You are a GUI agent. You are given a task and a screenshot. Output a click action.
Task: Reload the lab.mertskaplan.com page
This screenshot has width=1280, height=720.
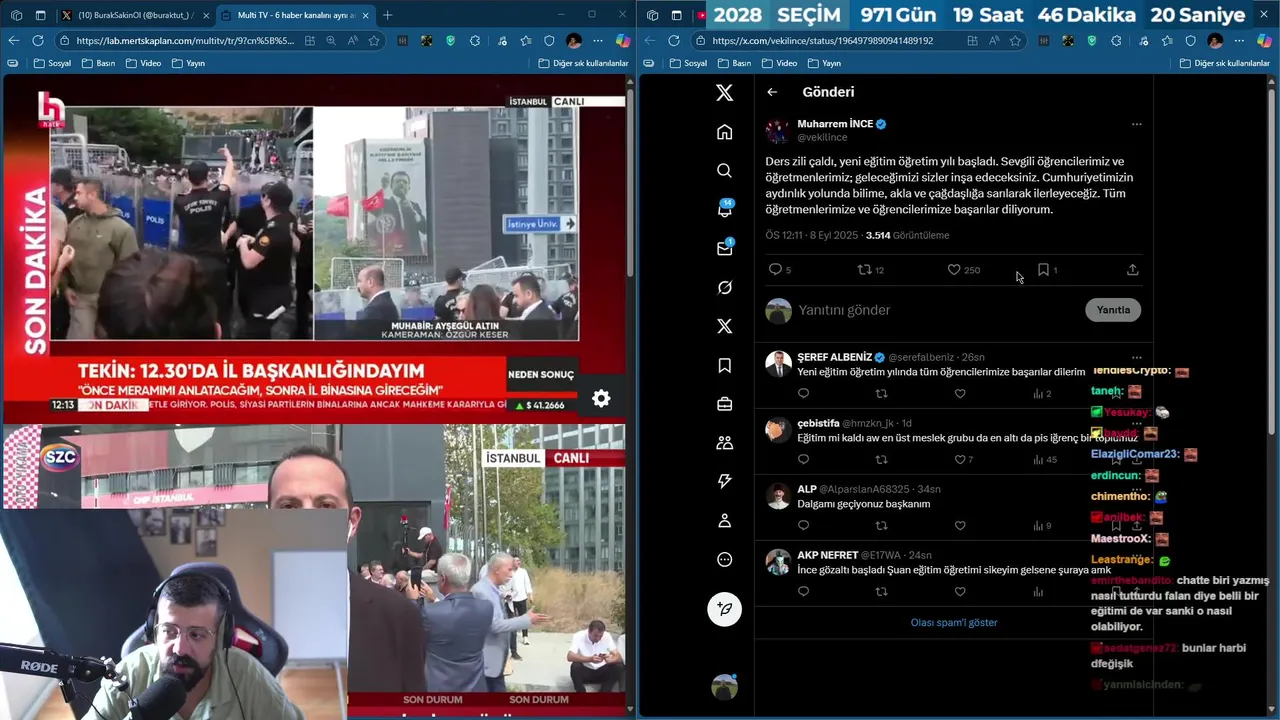[38, 41]
